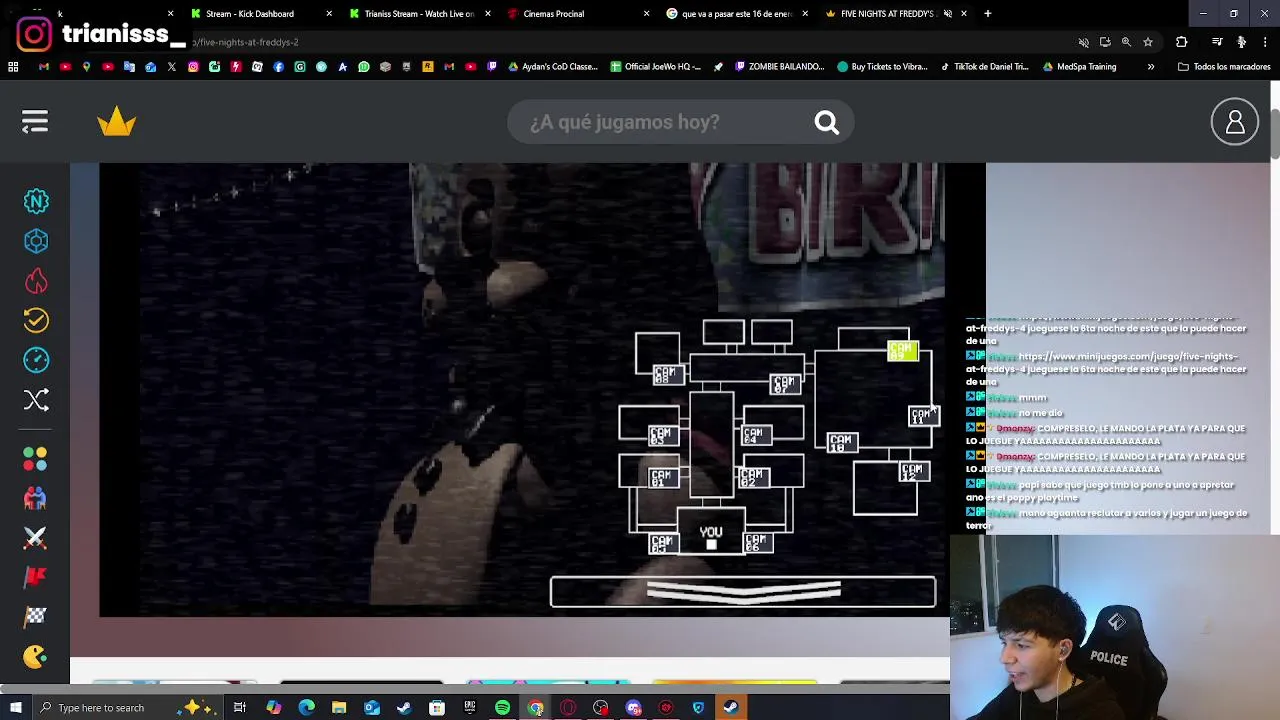This screenshot has width=1280, height=720.
Task: Click the blue hexagon sidebar icon
Action: [x=36, y=241]
